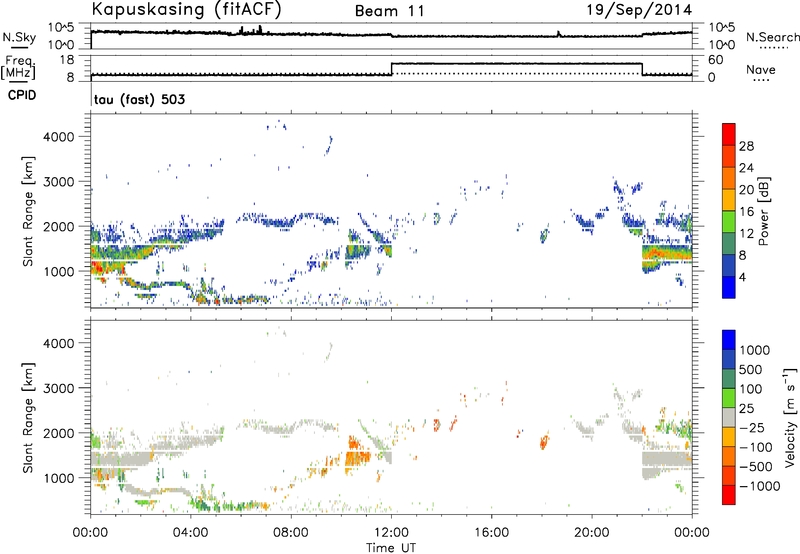Click the 'Freq. [MHz]' axis label
This screenshot has height=554, width=800.
pyautogui.click(x=19, y=67)
